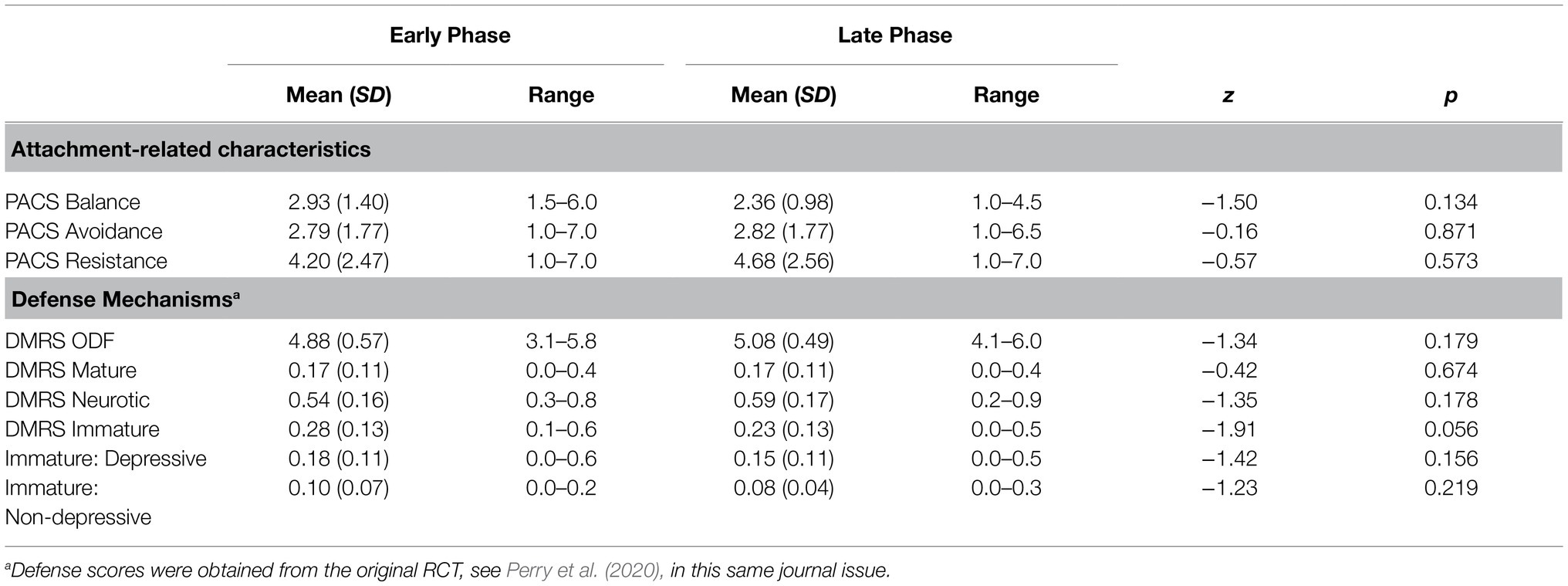Click the late range 4.1–6.0
Screen dimensions: 1568x586
click(1006, 341)
